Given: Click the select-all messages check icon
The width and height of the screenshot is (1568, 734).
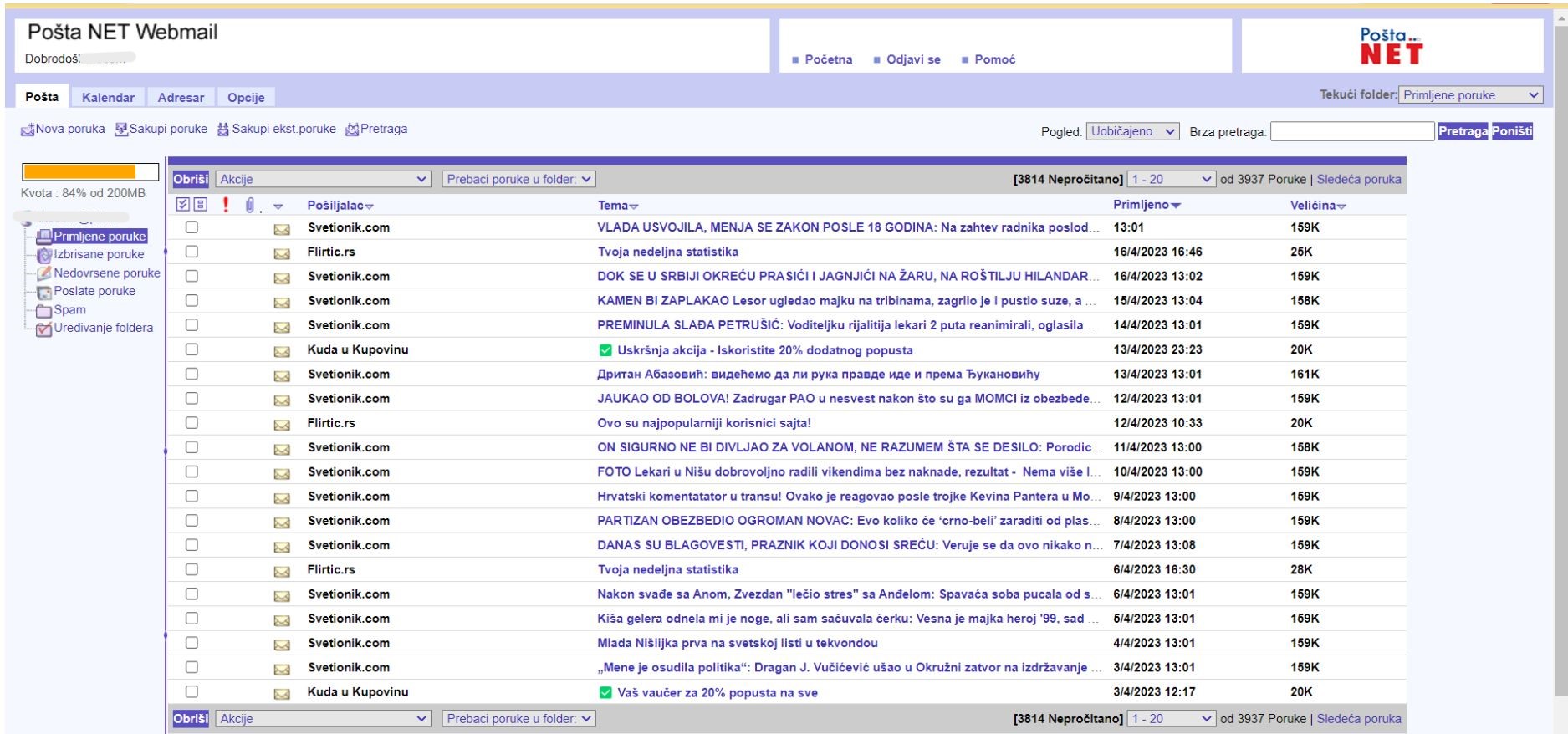Looking at the screenshot, I should point(183,205).
